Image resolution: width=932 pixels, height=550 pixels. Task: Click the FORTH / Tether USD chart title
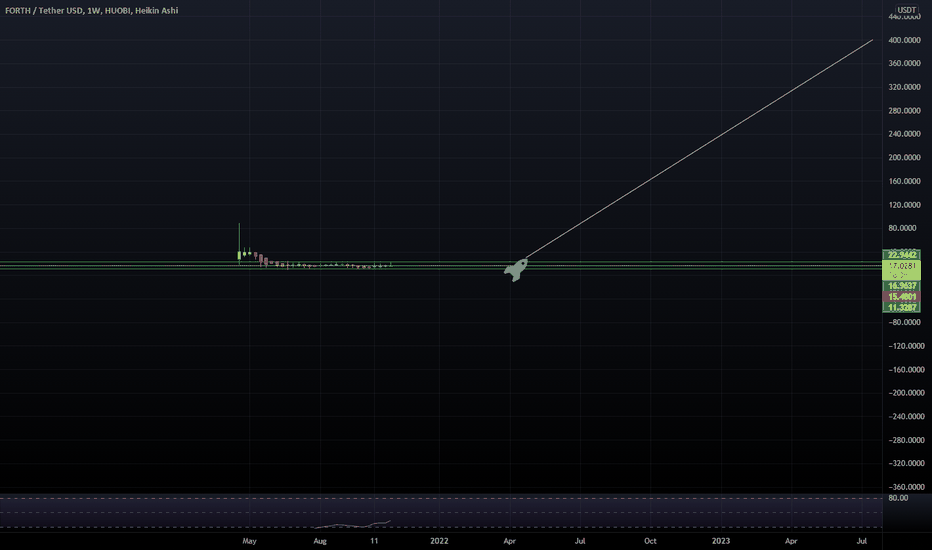click(x=92, y=10)
